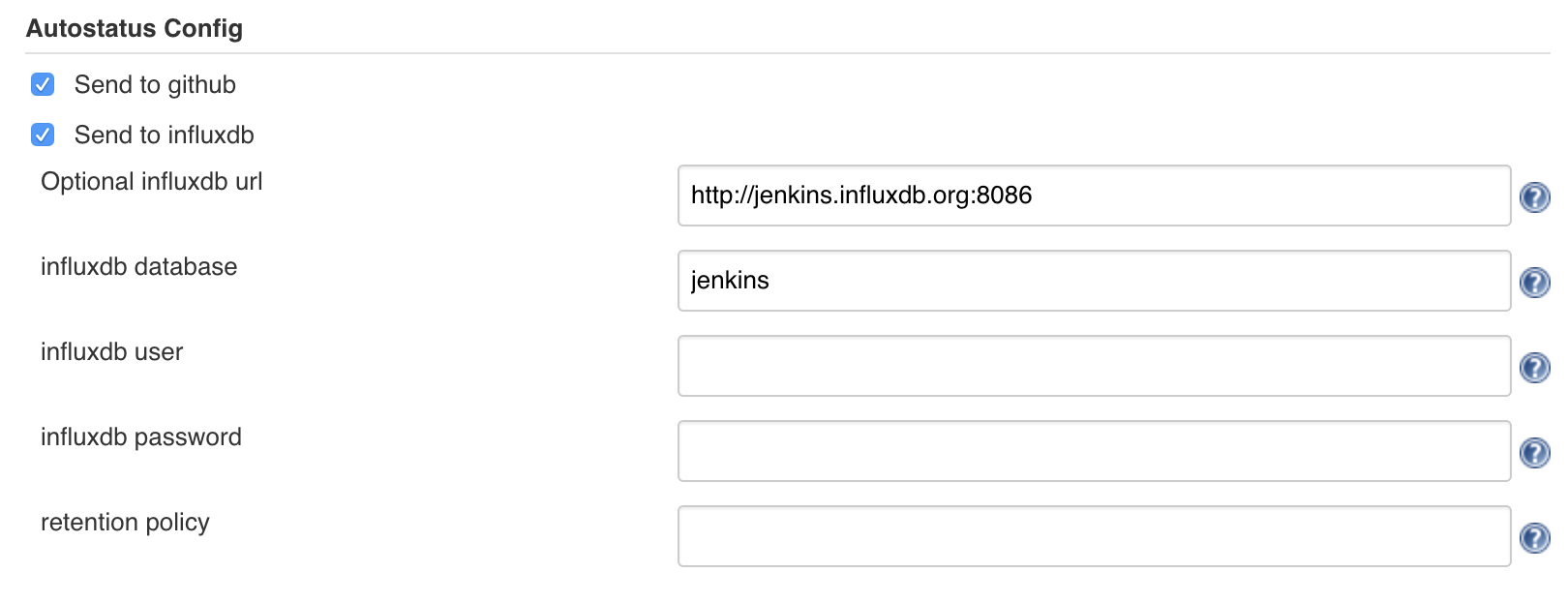1568x602 pixels.
Task: Select the empty influxdb user field
Action: [x=1094, y=366]
